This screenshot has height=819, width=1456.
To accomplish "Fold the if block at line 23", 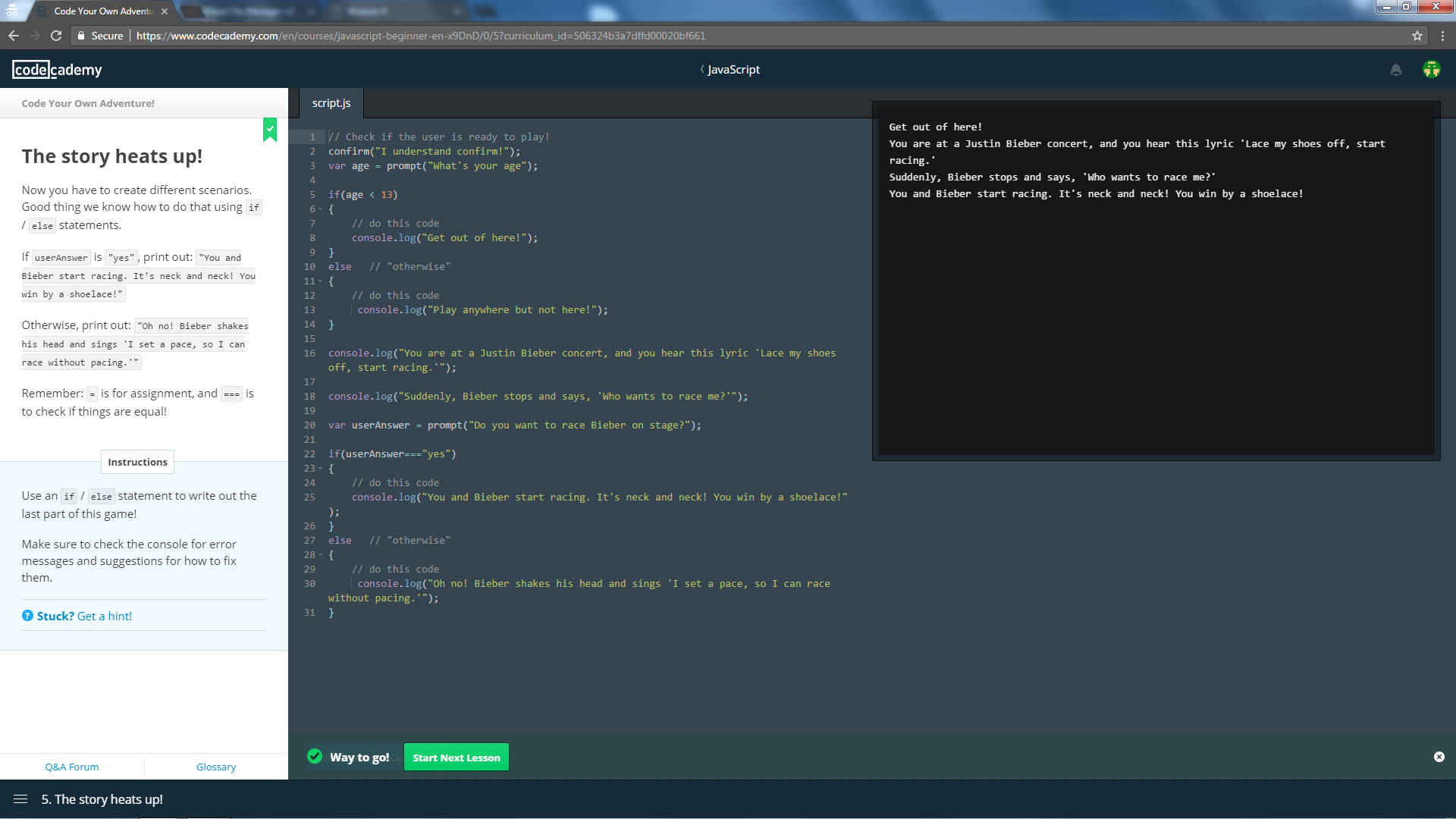I will click(x=320, y=469).
